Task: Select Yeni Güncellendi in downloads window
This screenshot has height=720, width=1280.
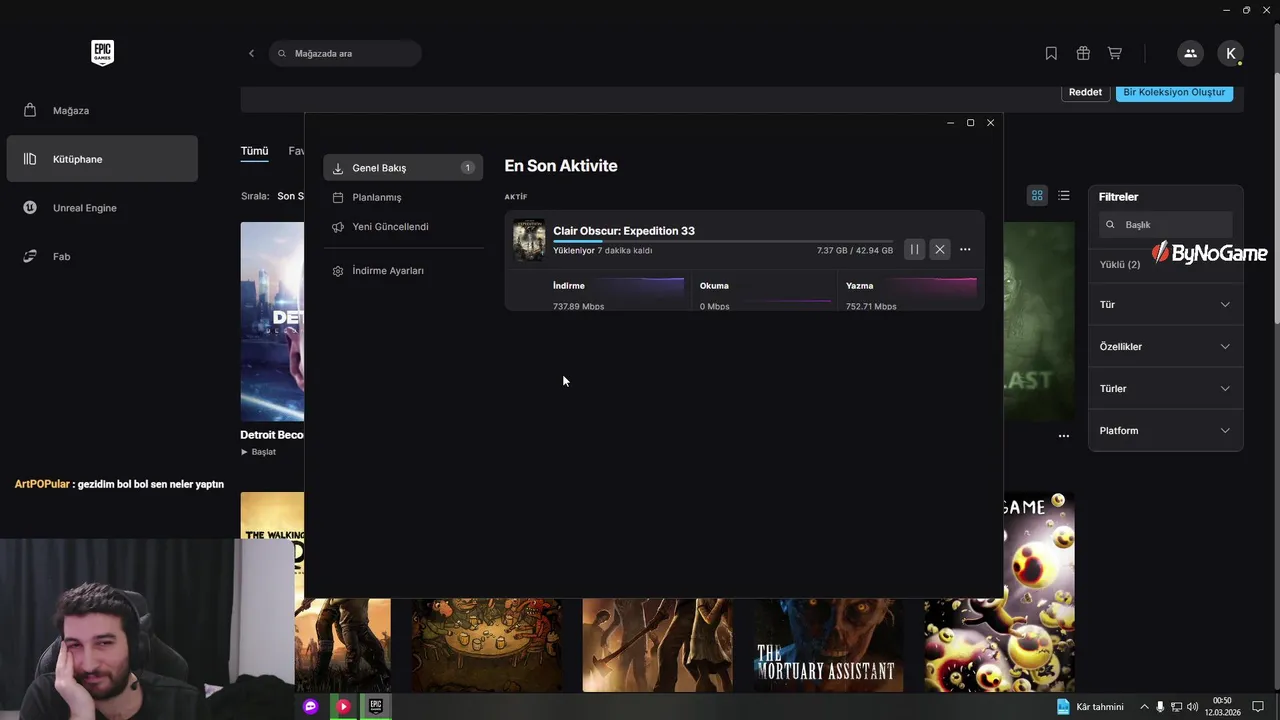Action: point(403,226)
